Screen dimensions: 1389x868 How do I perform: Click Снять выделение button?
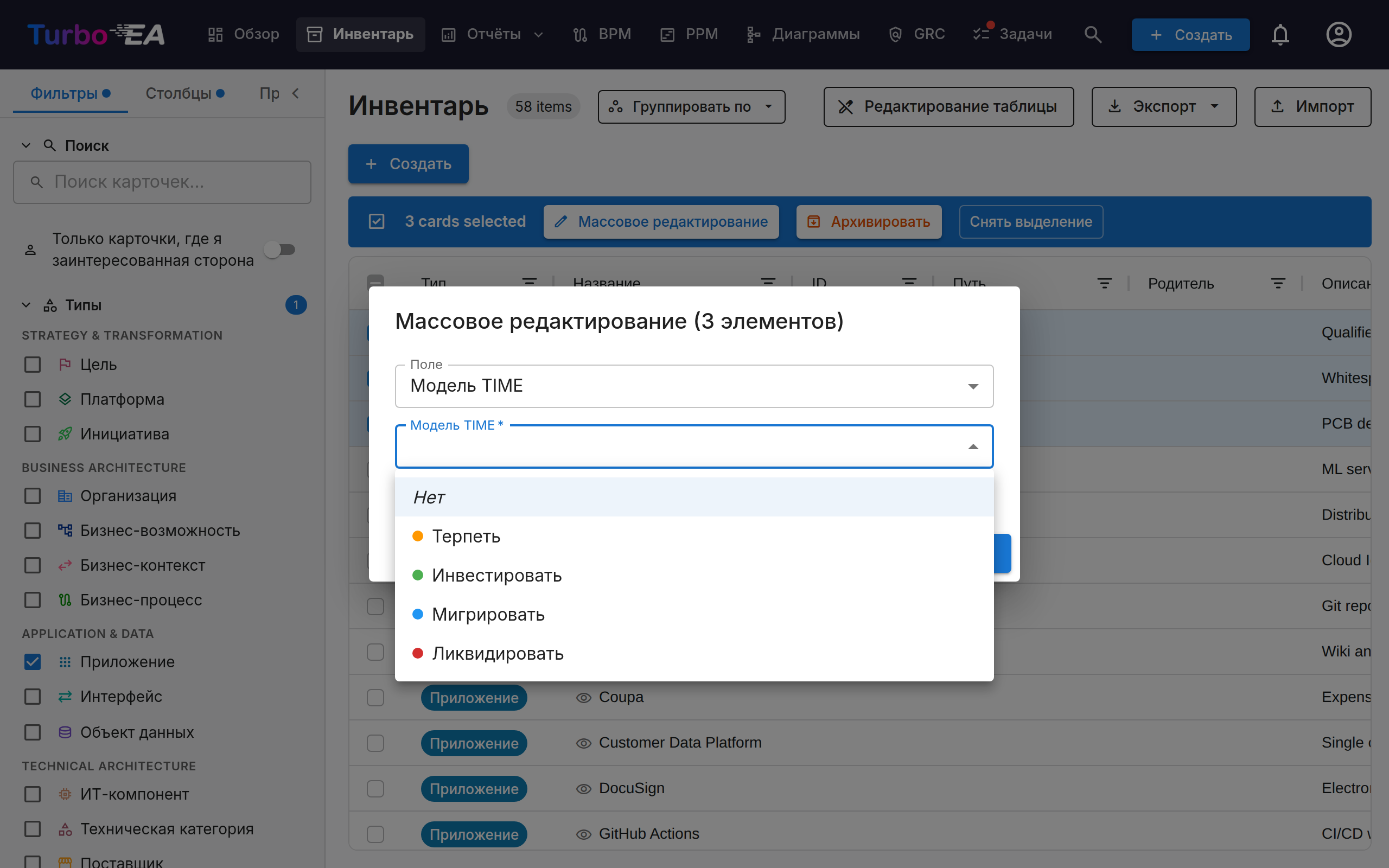(1031, 221)
